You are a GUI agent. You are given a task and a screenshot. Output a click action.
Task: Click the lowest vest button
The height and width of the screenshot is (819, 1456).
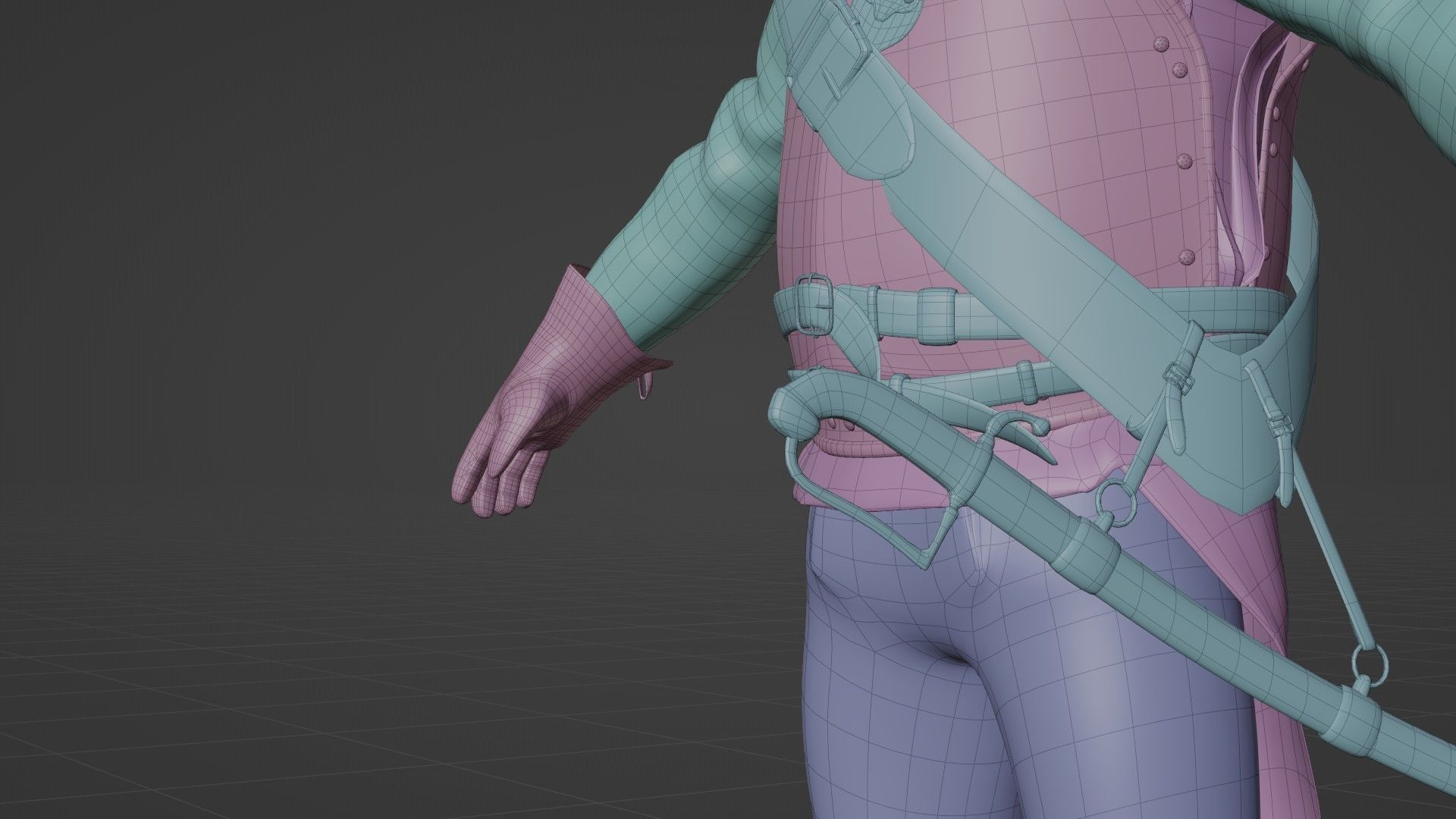tap(1186, 258)
